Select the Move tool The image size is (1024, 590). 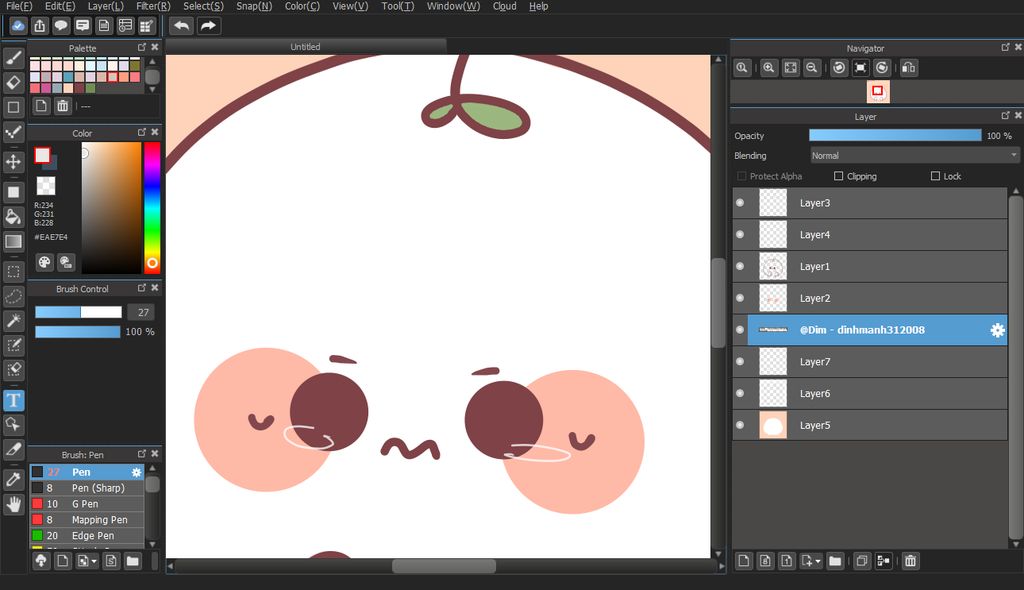pyautogui.click(x=14, y=161)
